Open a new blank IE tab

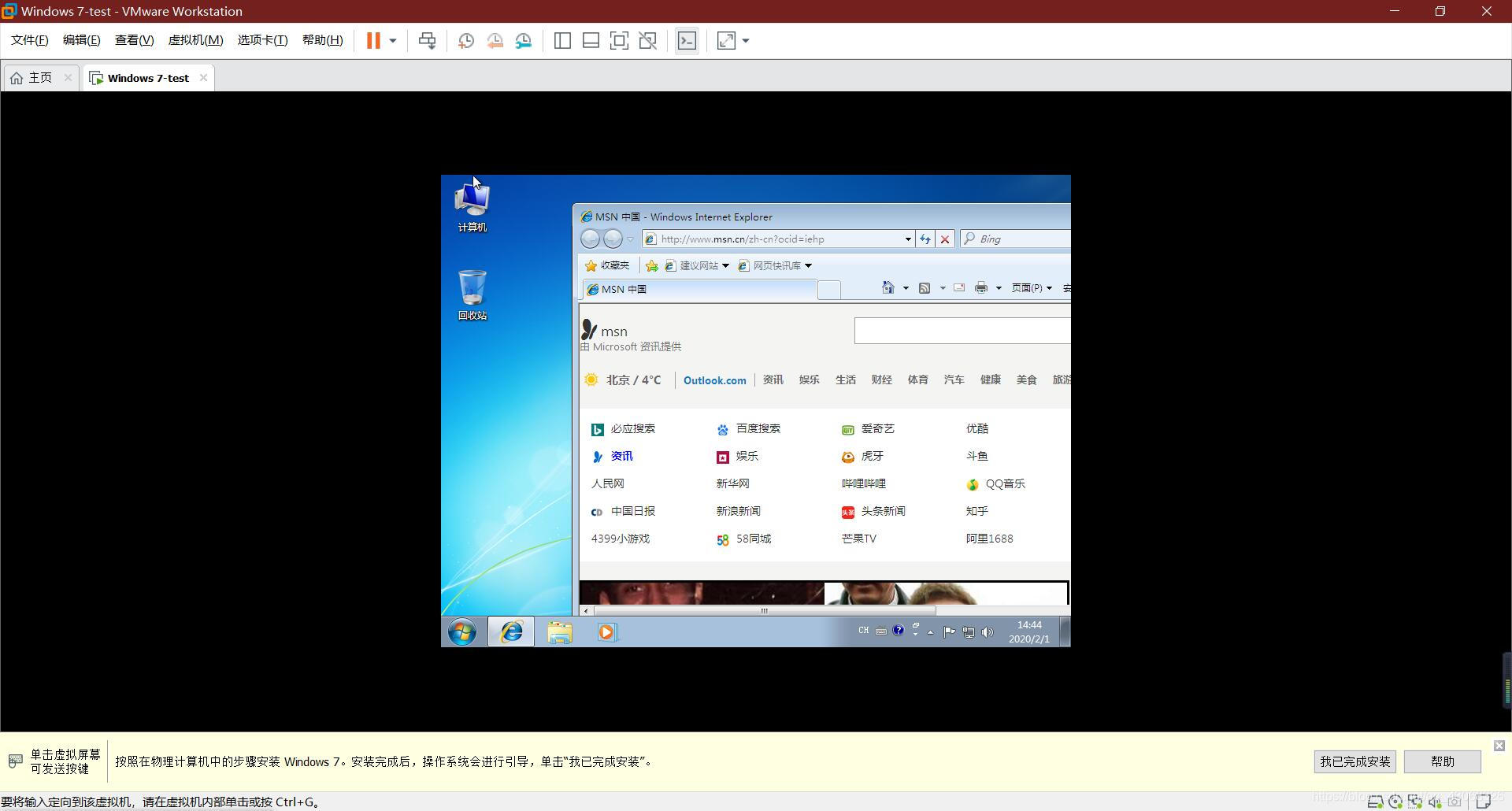point(829,290)
